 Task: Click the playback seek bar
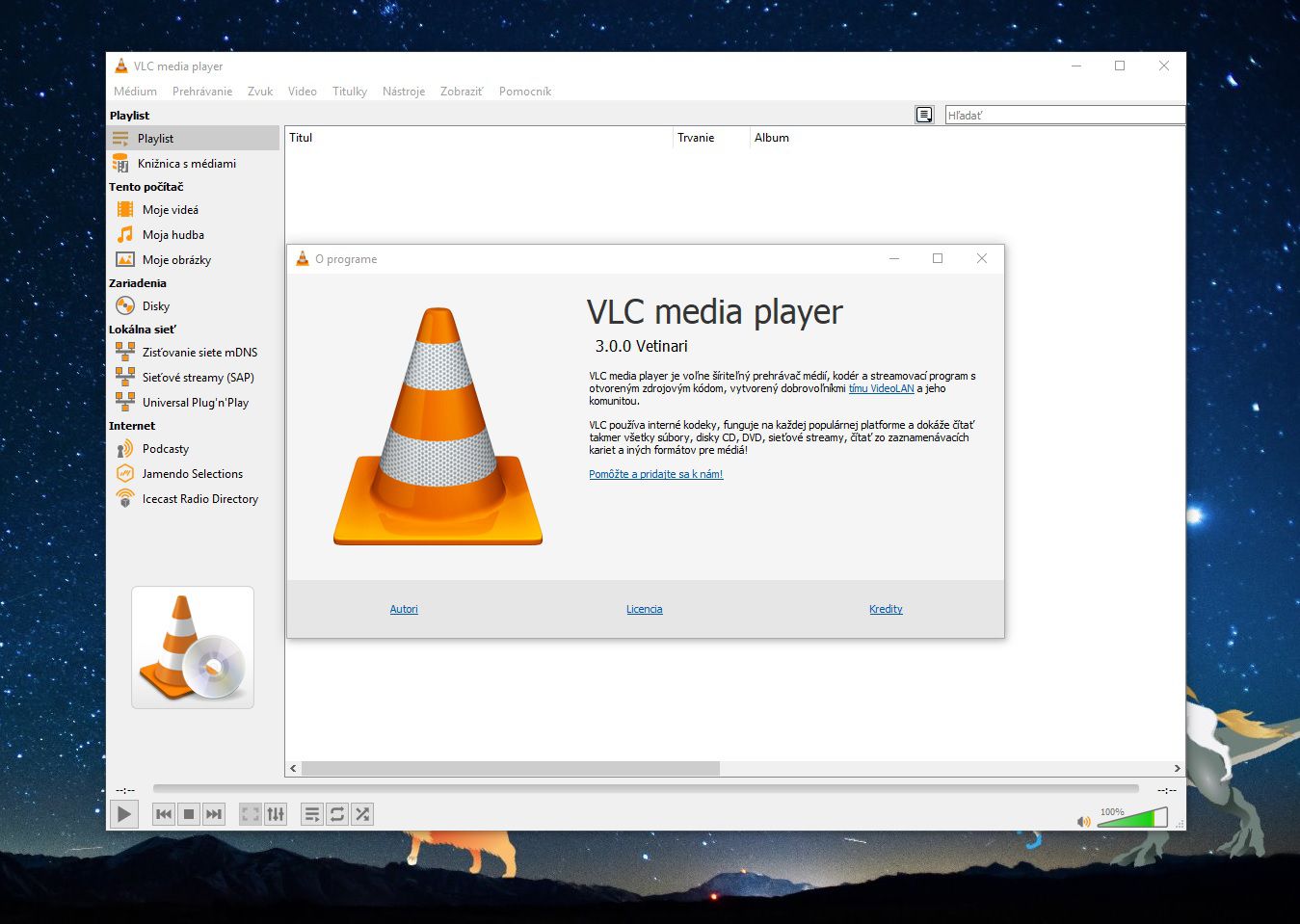pos(646,789)
